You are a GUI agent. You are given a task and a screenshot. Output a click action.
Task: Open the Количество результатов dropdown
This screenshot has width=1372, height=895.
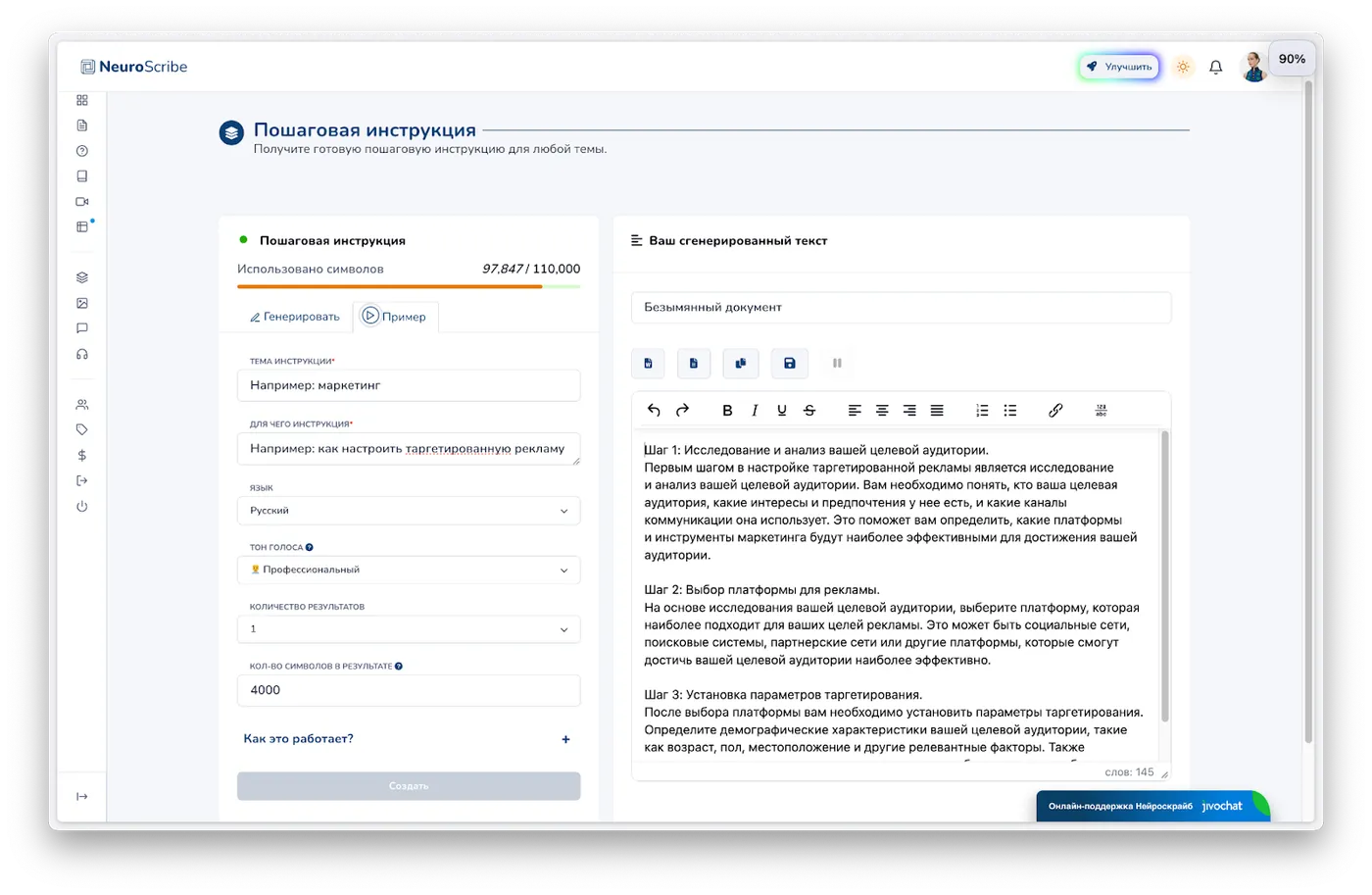coord(409,629)
